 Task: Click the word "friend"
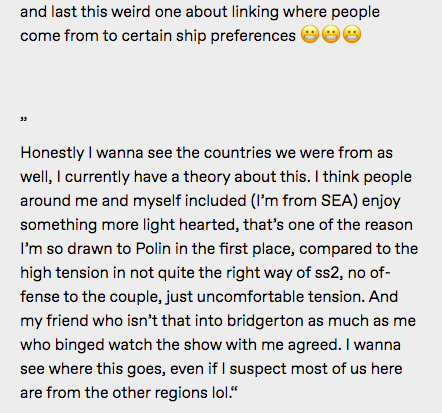(67, 321)
